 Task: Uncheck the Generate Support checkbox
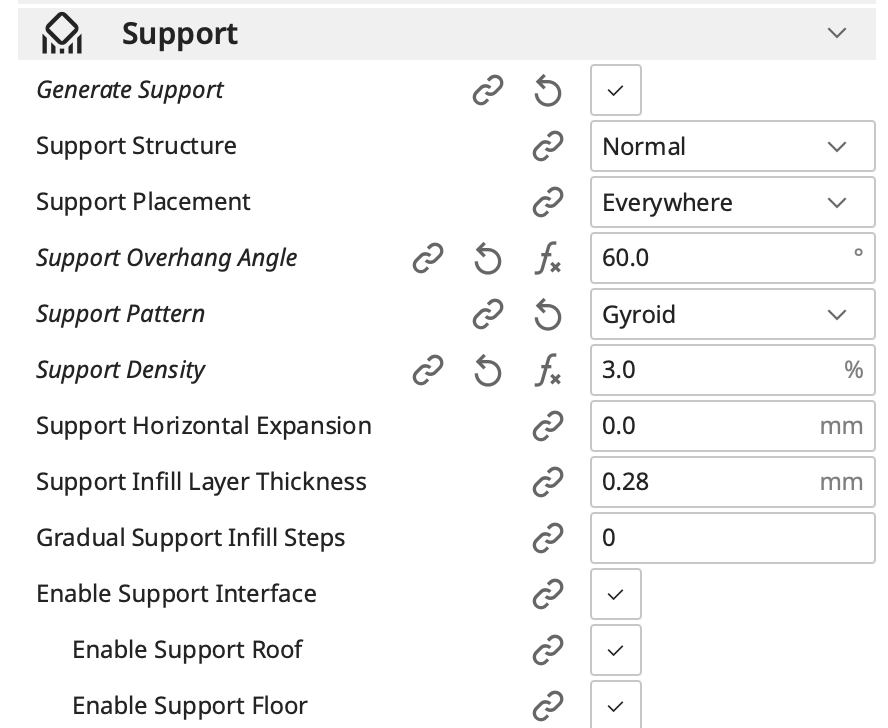point(615,91)
